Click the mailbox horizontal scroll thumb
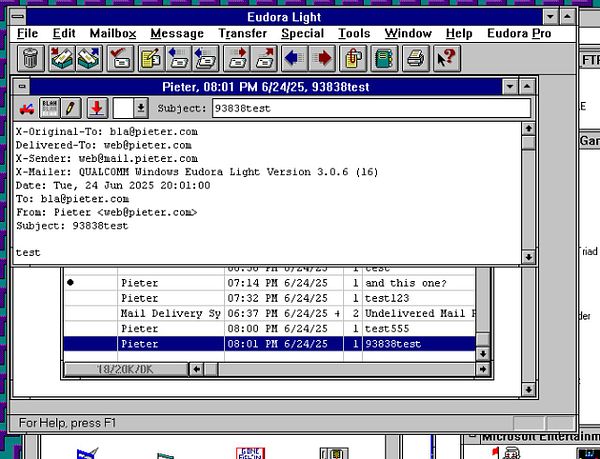This screenshot has height=459, width=600. (x=211, y=369)
